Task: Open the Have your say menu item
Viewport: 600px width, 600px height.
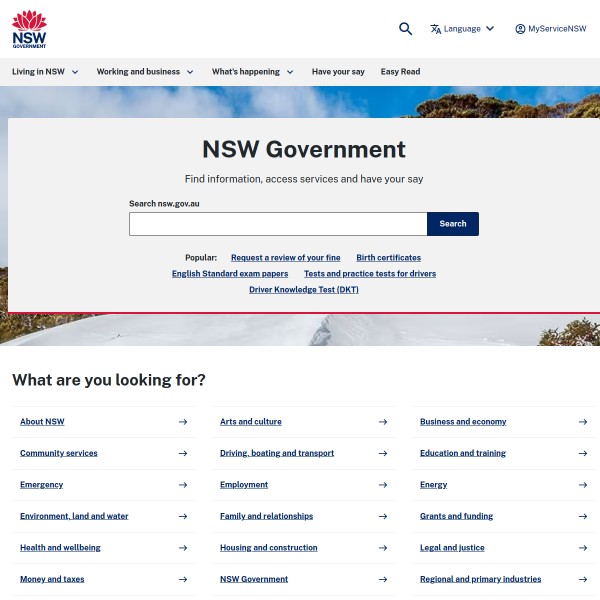Action: (x=338, y=72)
